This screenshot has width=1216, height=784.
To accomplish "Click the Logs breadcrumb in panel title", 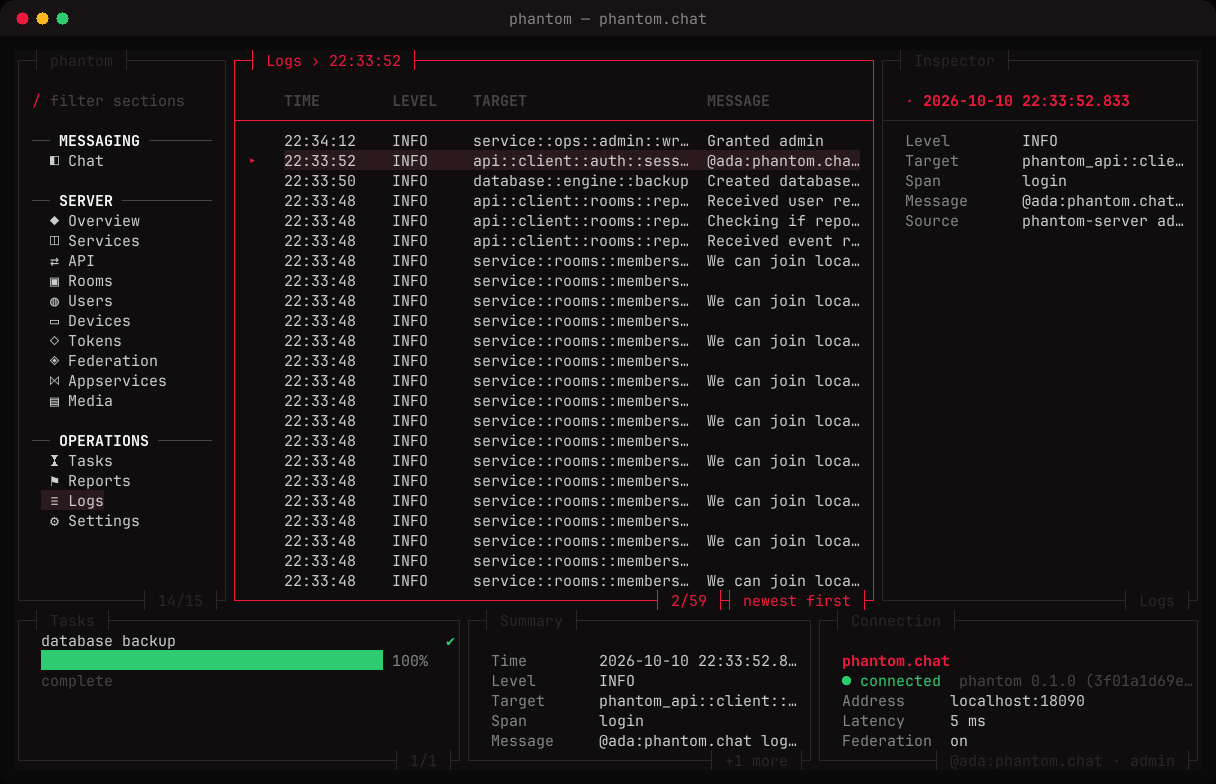I will click(283, 61).
